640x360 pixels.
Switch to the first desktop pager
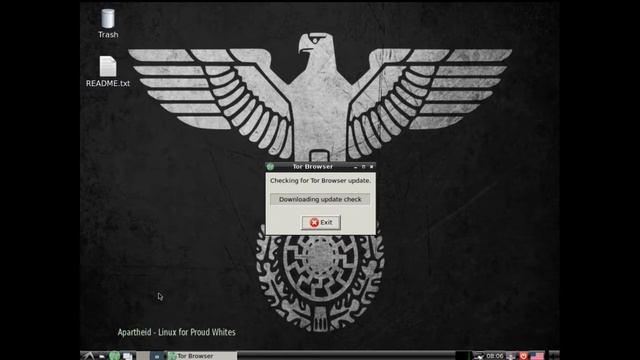pos(143,356)
